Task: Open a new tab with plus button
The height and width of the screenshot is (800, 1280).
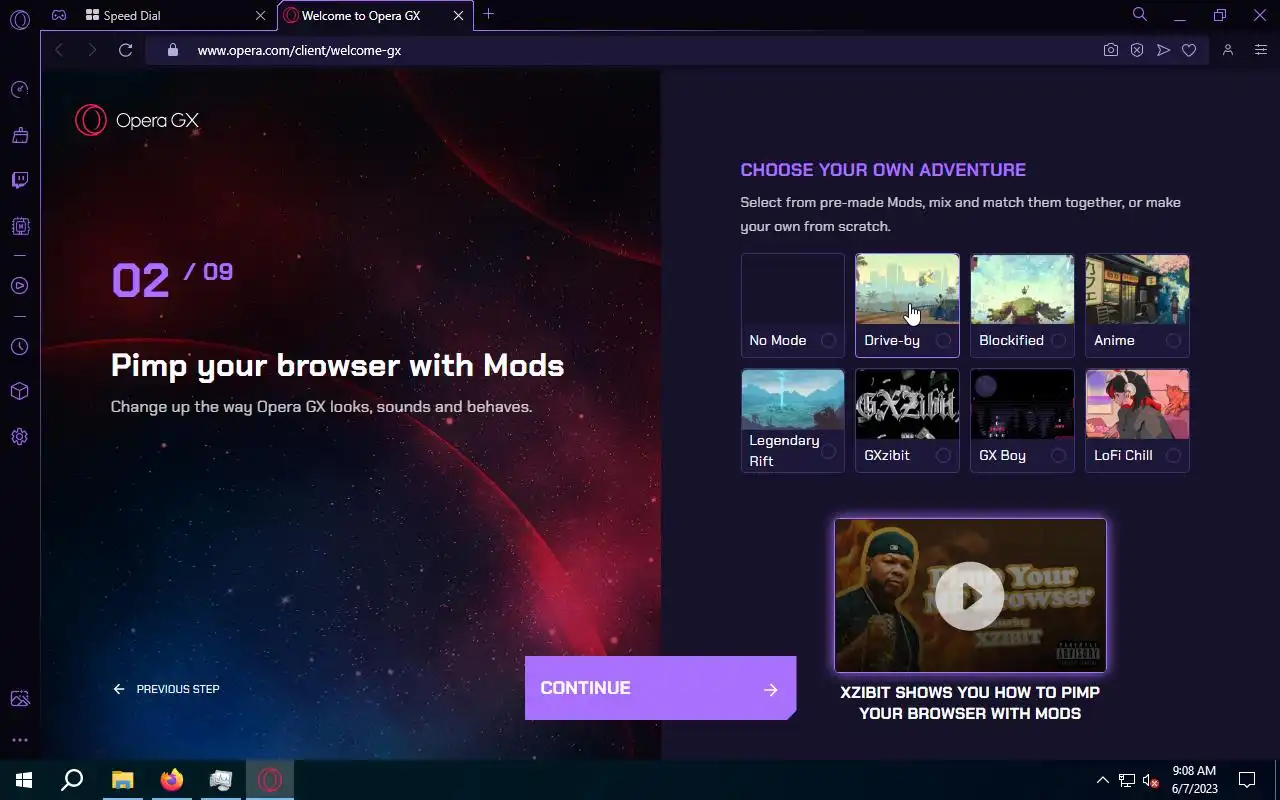Action: [488, 14]
